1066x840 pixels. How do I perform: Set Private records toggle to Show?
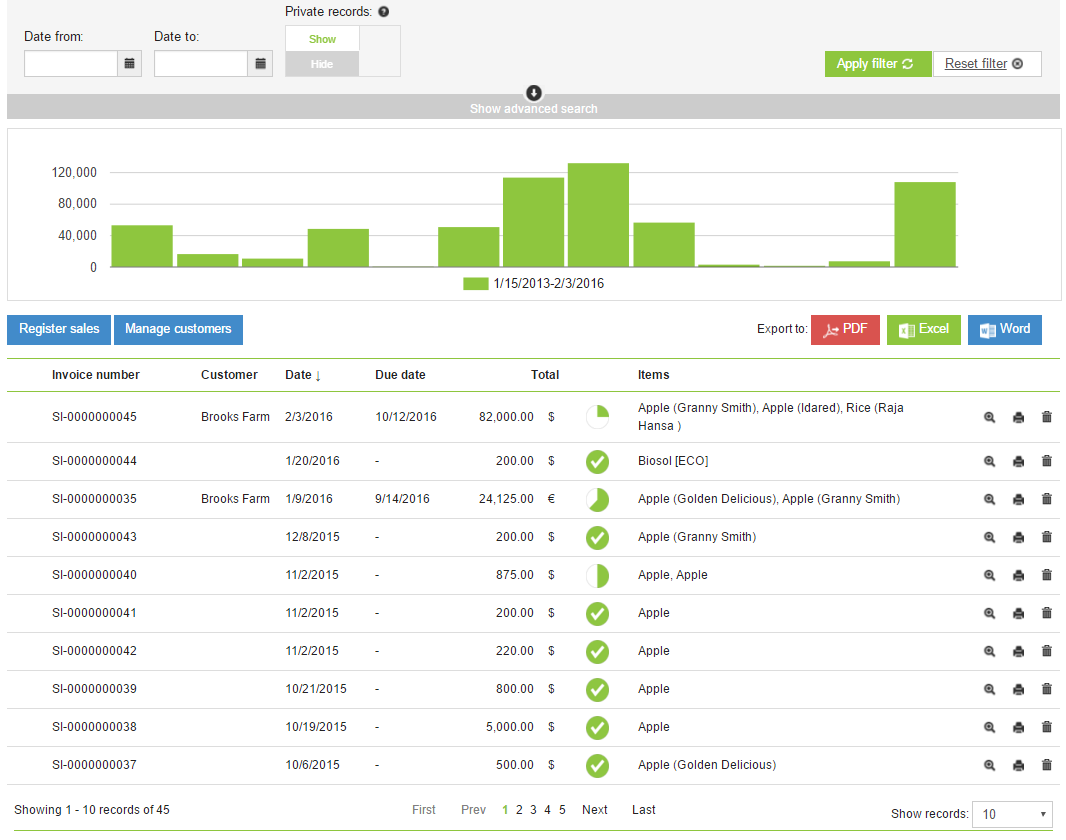pyautogui.click(x=322, y=39)
